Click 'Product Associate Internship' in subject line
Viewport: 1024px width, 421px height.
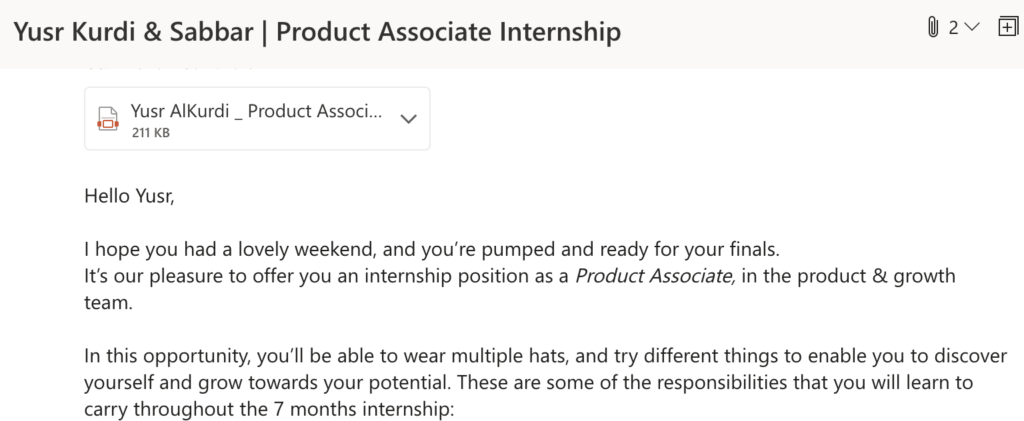point(448,32)
